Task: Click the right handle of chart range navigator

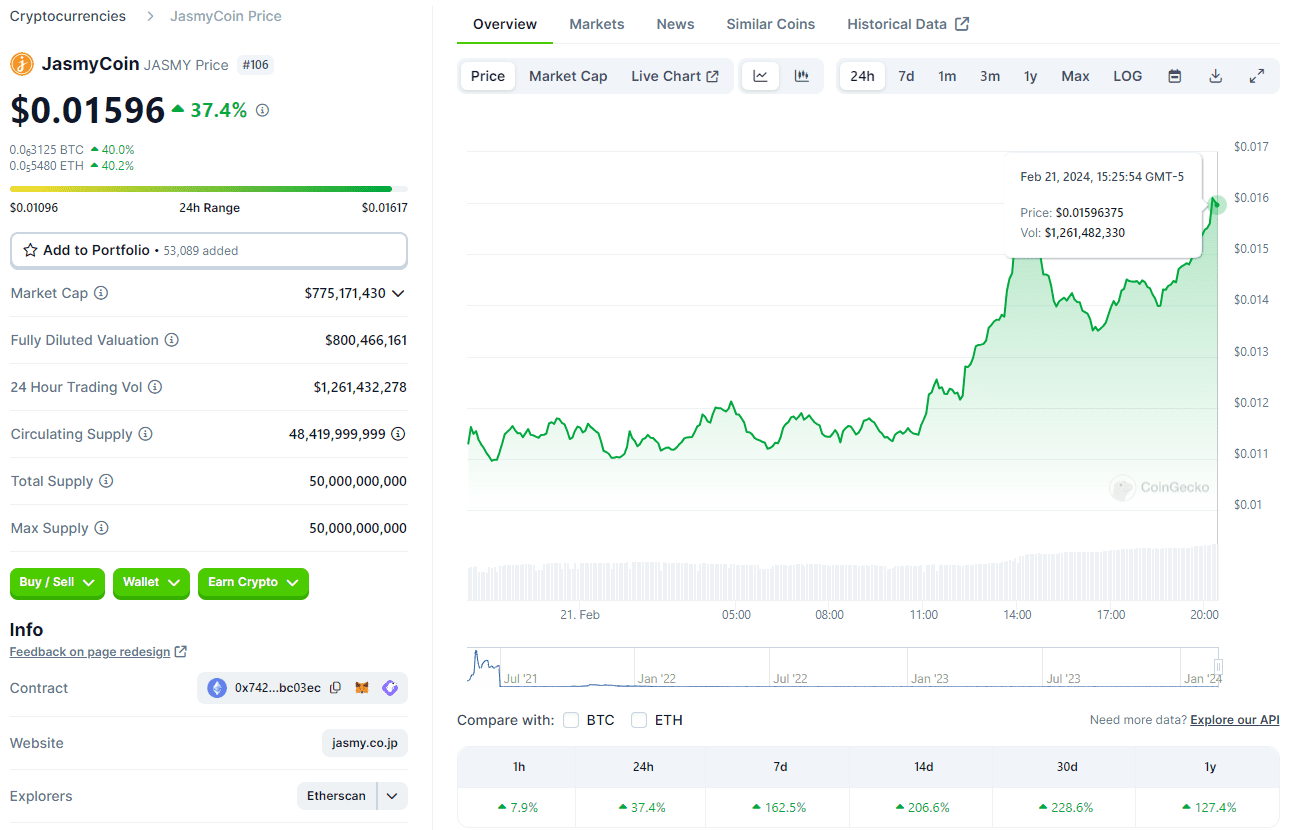Action: pos(1218,667)
